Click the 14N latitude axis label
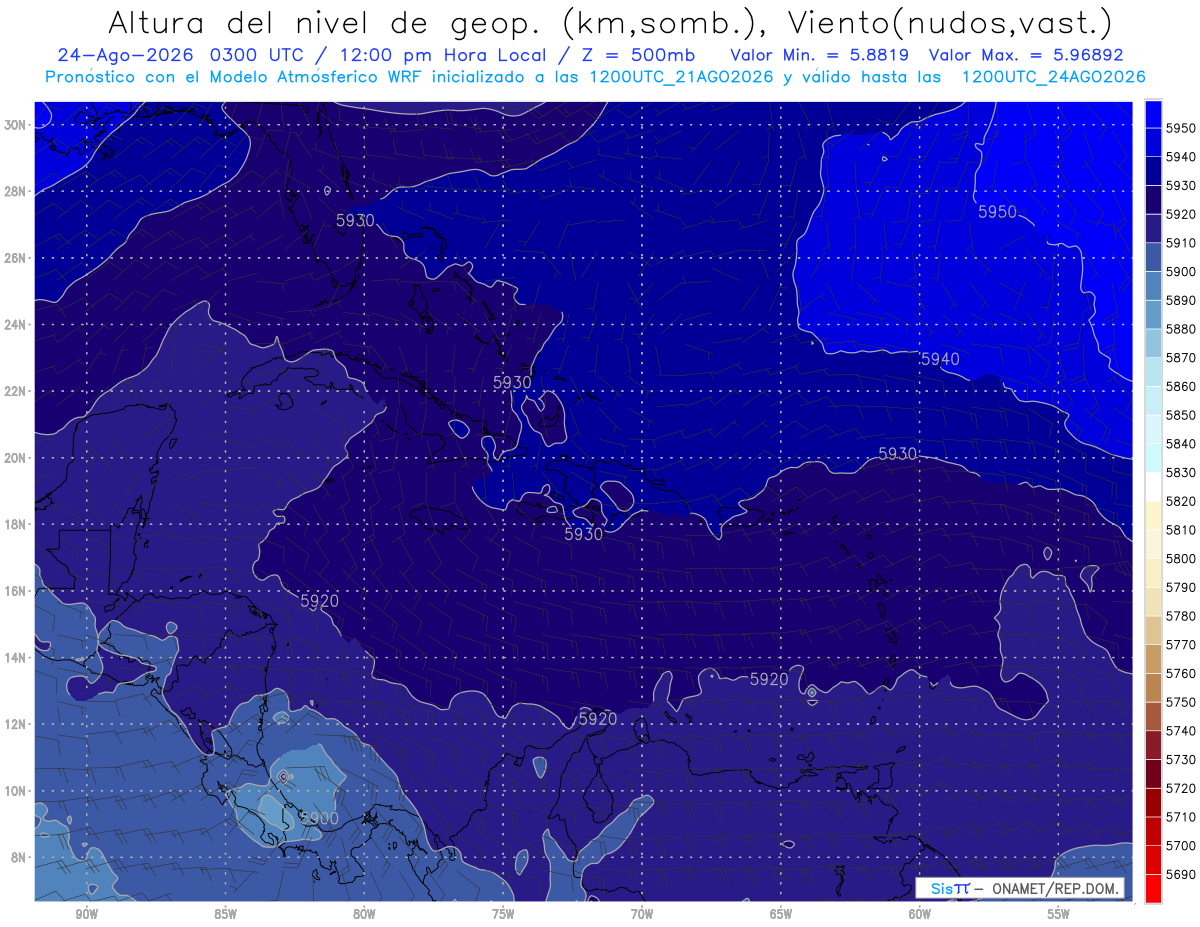1200x927 pixels. tap(17, 657)
